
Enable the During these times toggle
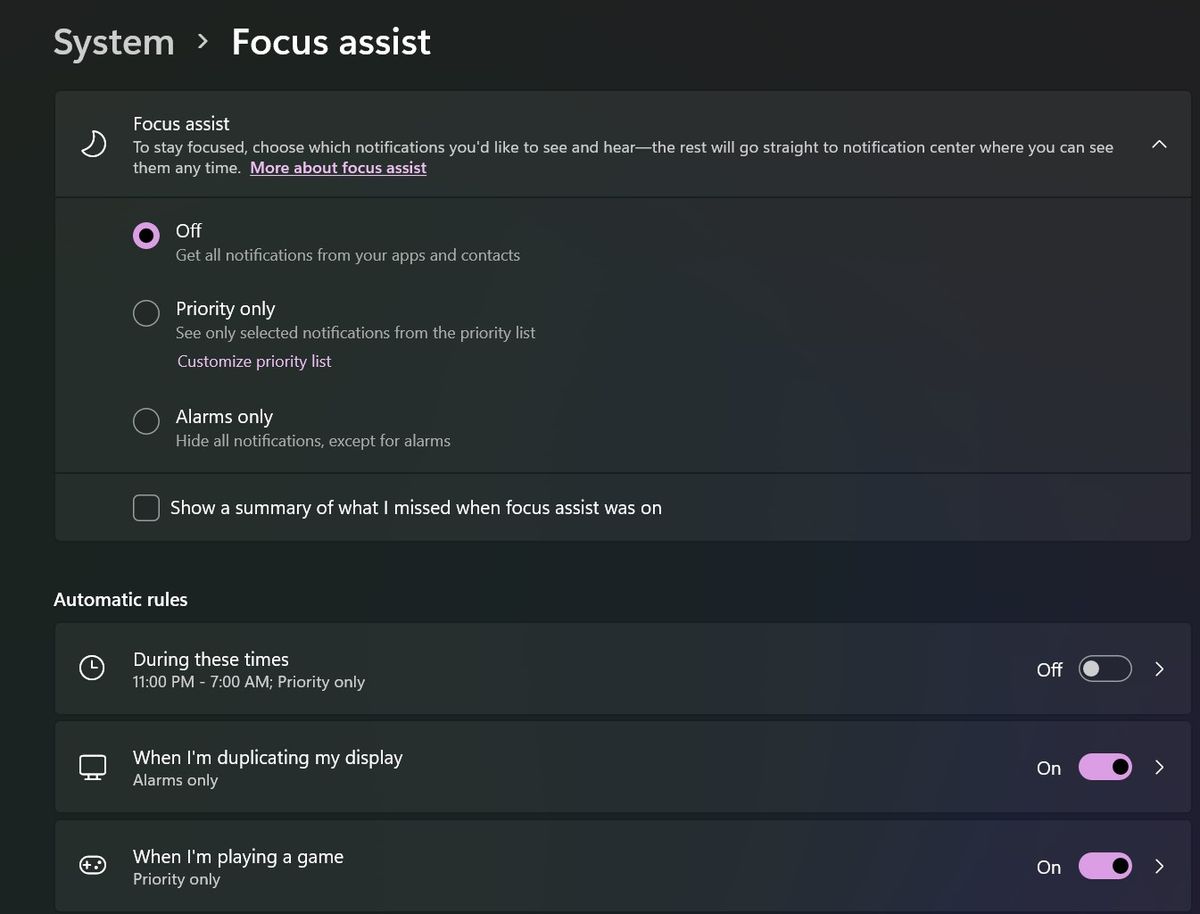coord(1104,669)
